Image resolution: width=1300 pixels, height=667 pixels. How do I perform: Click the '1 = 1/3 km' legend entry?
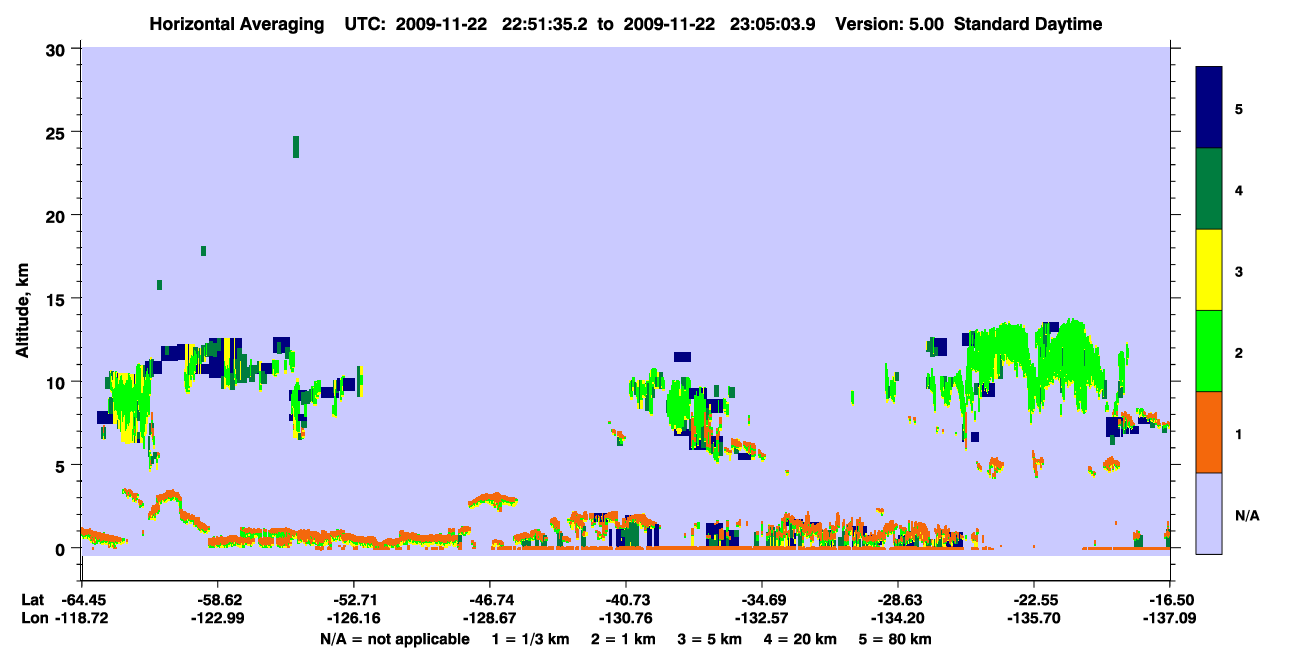[x=529, y=639]
